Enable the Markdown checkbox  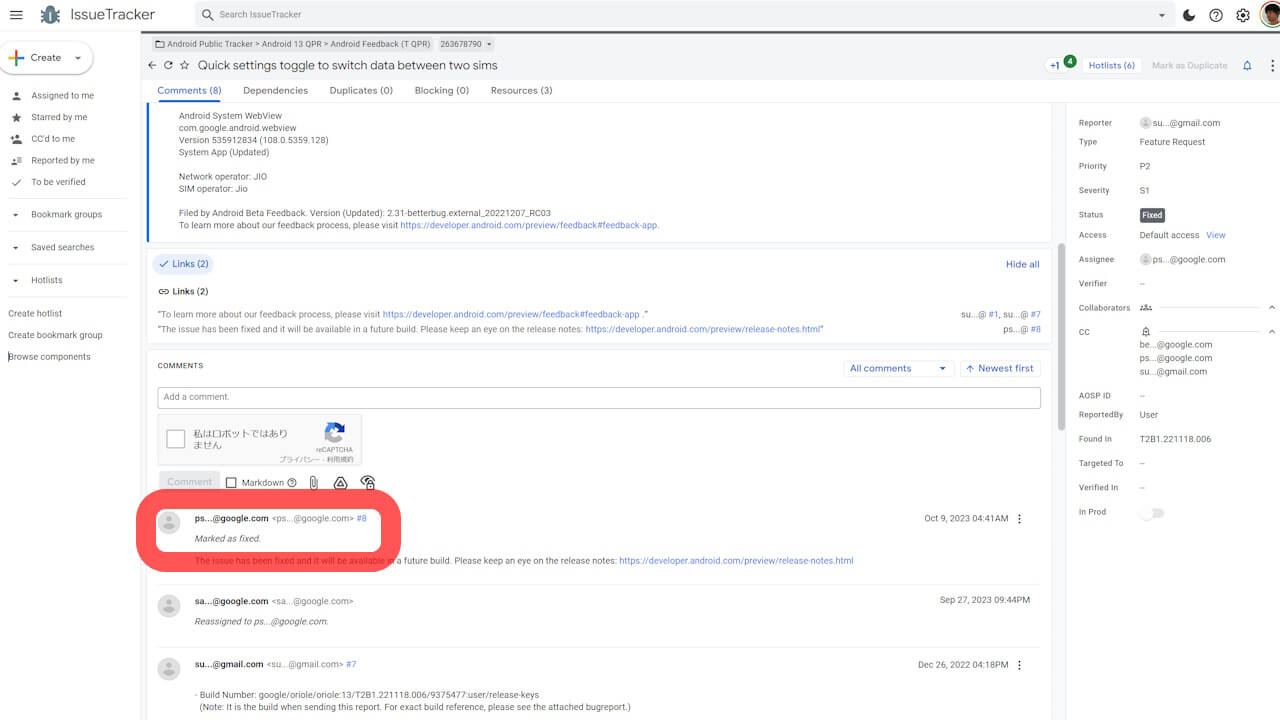click(231, 483)
